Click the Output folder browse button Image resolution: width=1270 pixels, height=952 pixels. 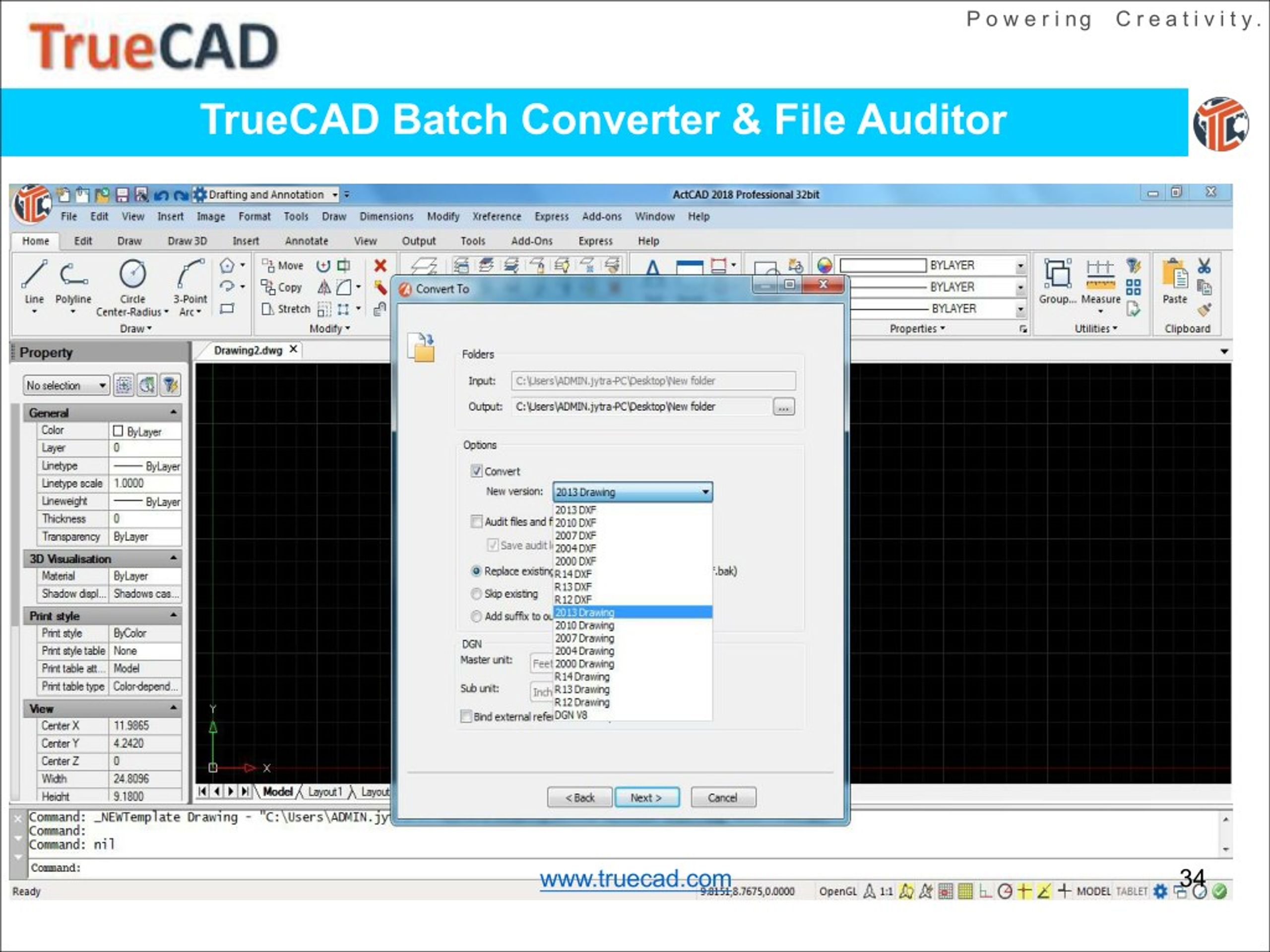tap(784, 407)
